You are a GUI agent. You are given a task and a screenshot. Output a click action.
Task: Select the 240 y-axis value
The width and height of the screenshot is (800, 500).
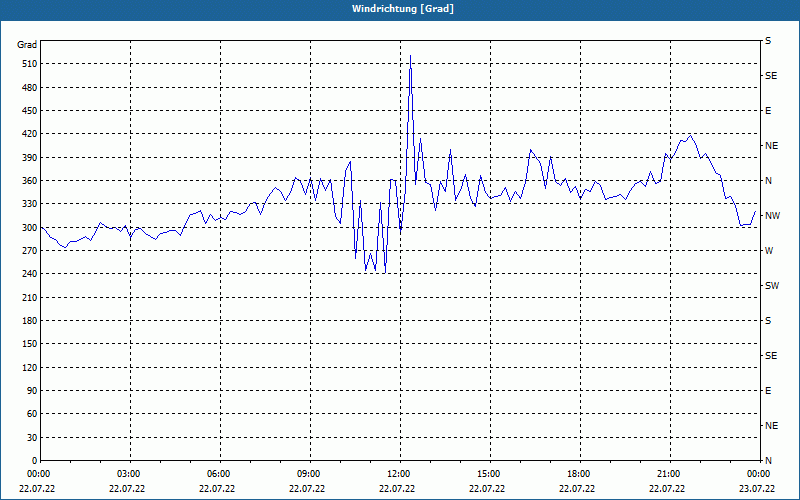pos(31,274)
